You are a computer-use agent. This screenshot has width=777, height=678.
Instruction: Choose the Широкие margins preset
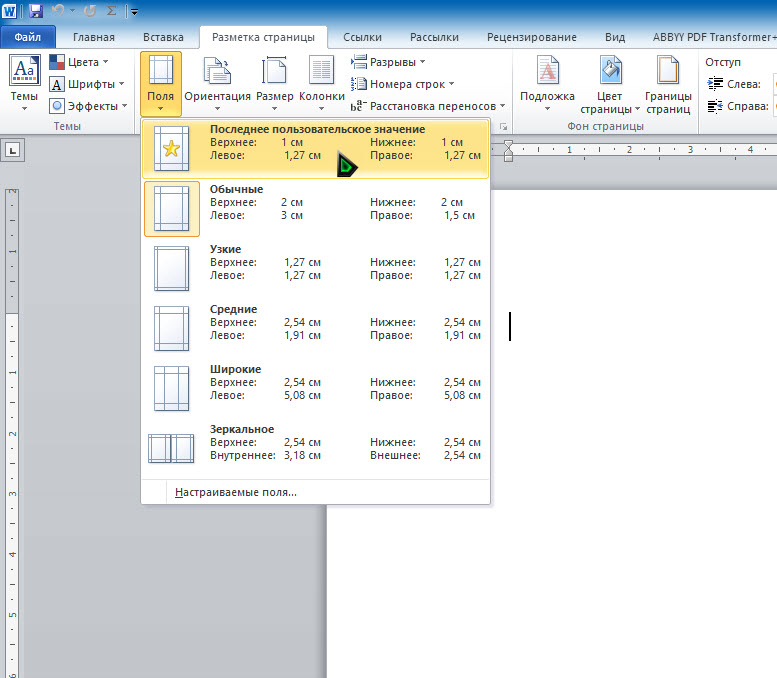click(316, 389)
